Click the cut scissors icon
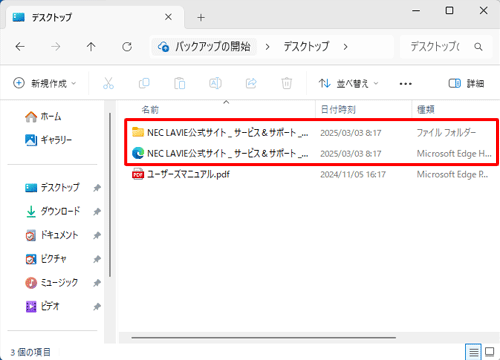The image size is (500, 360). [108, 83]
